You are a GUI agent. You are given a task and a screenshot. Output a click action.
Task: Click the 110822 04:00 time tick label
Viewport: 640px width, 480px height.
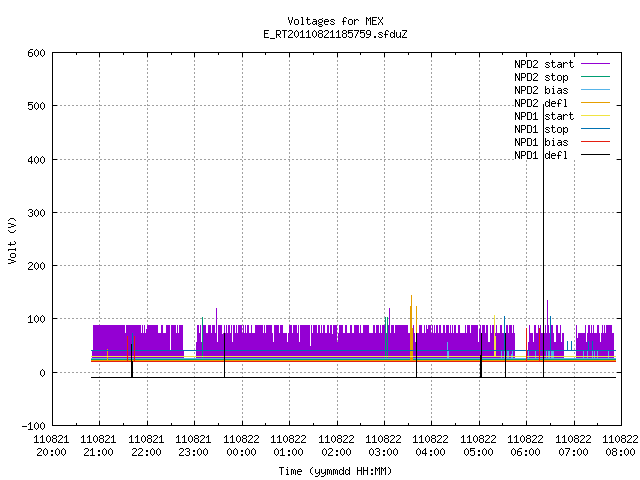[x=431, y=446]
